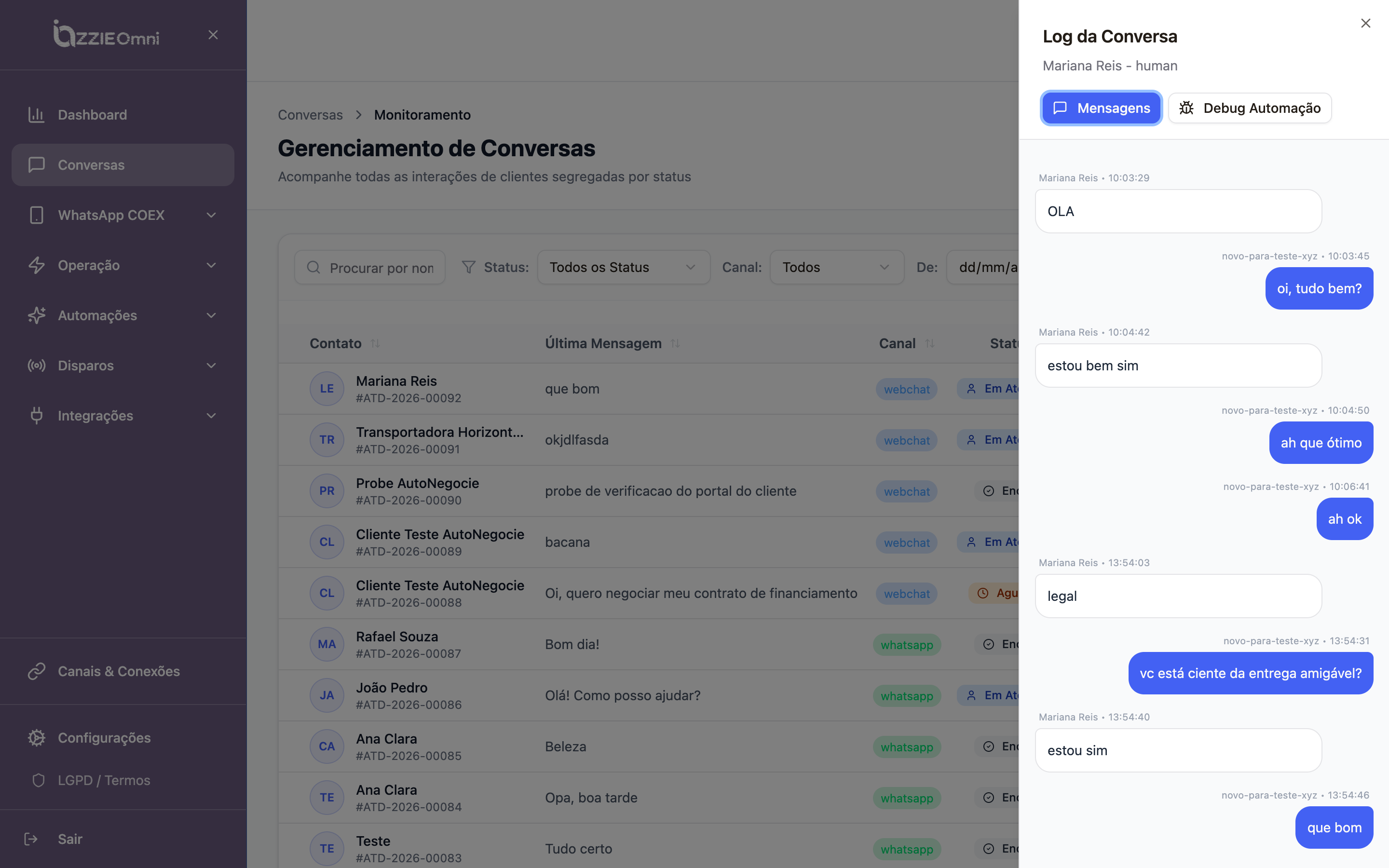
Task: Click the webchat badge in Mariana Reis row
Action: pos(907,389)
